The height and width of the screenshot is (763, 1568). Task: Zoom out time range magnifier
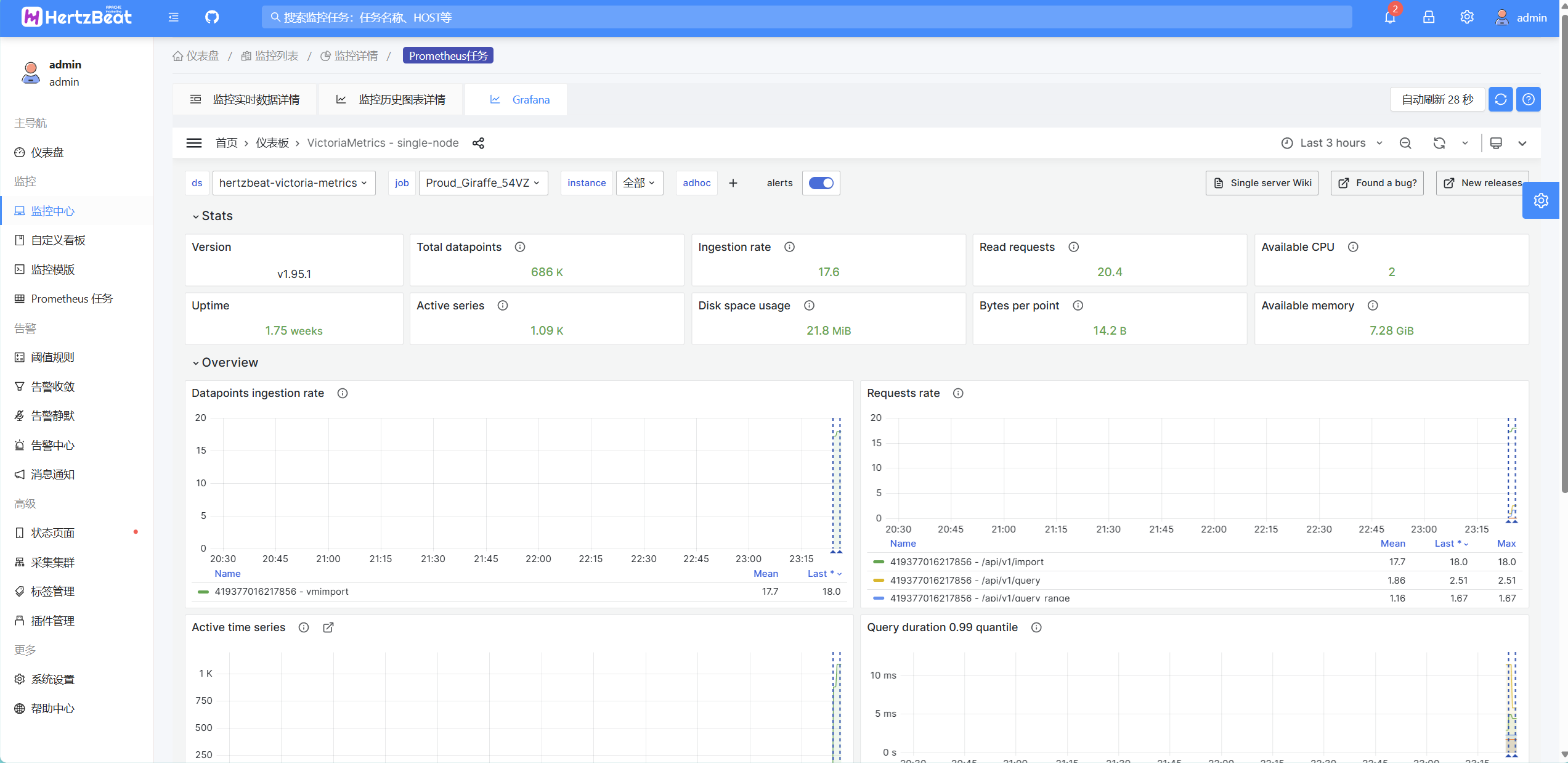click(x=1405, y=143)
